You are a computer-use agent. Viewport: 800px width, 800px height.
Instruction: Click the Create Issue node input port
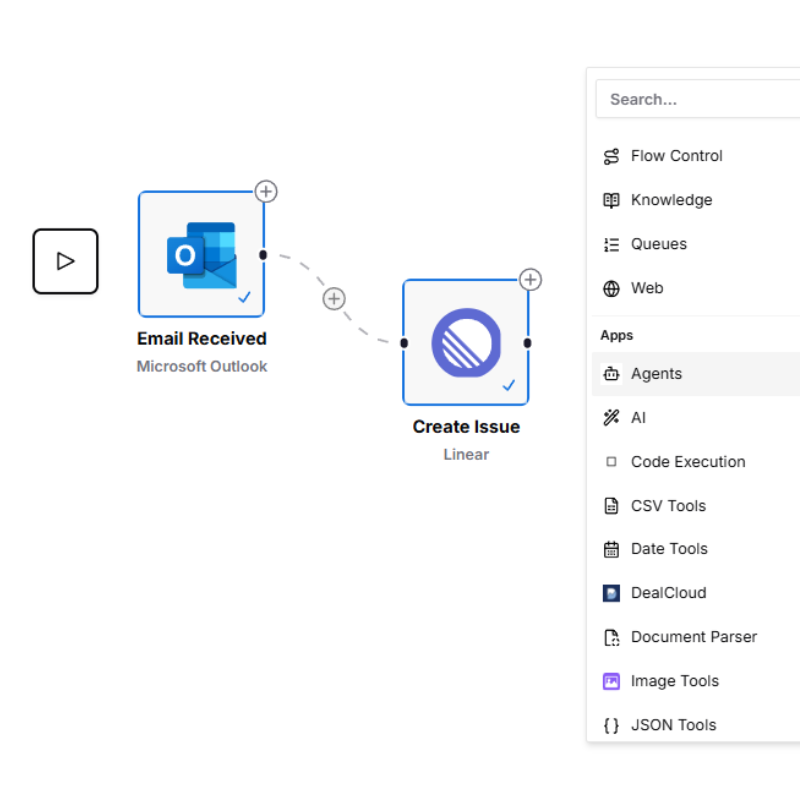point(404,343)
